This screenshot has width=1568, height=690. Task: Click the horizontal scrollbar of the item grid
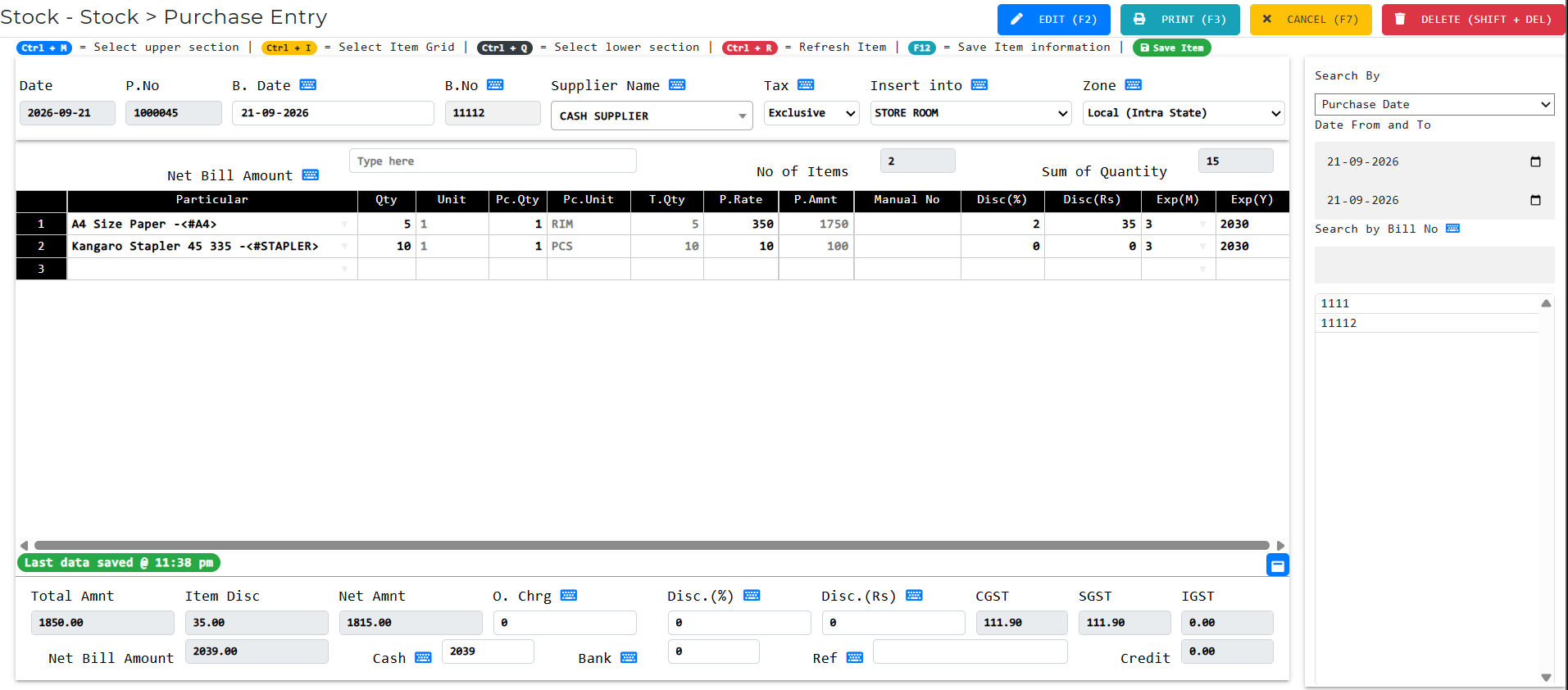pos(652,545)
